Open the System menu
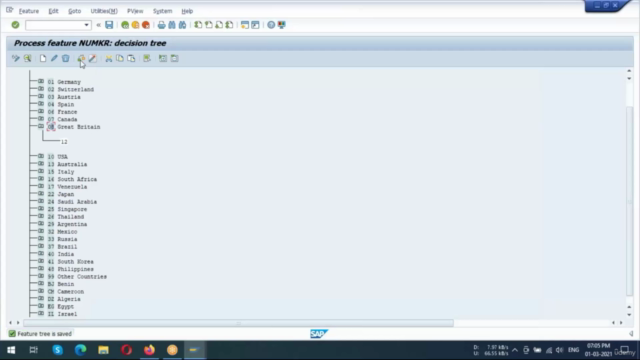This screenshot has height=360, width=640. [x=162, y=11]
